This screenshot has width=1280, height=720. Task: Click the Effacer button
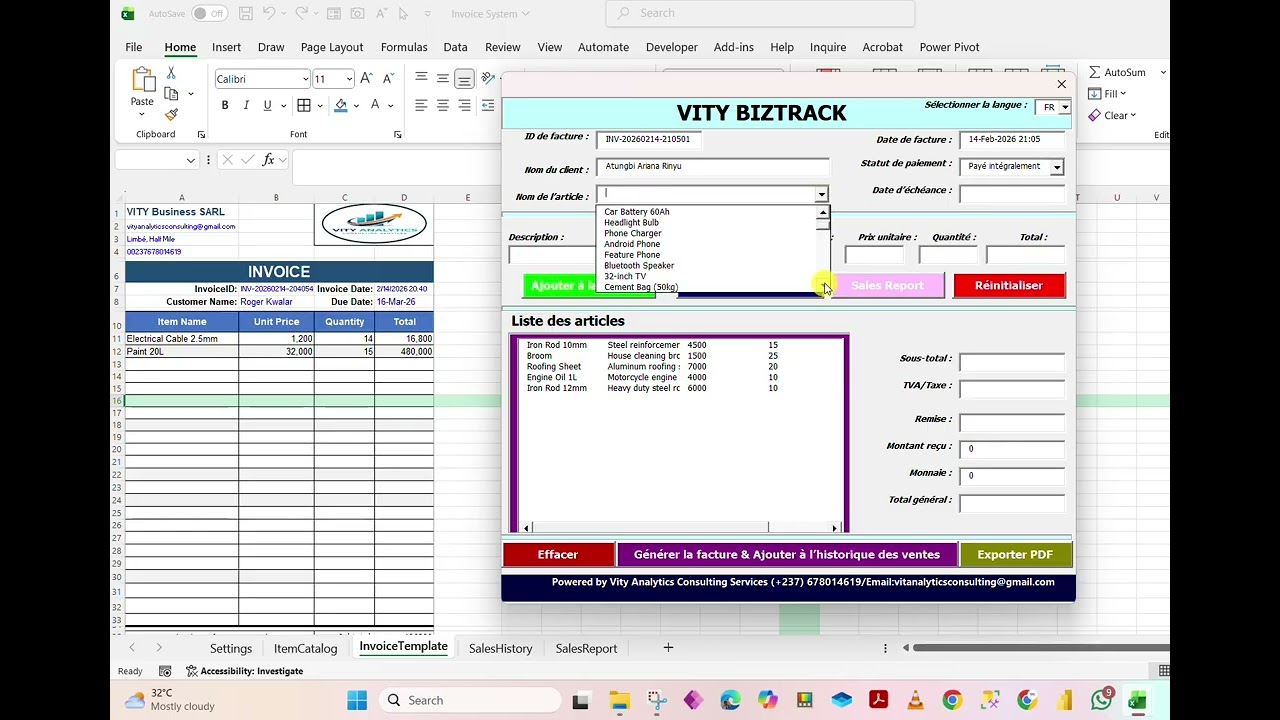coord(557,555)
